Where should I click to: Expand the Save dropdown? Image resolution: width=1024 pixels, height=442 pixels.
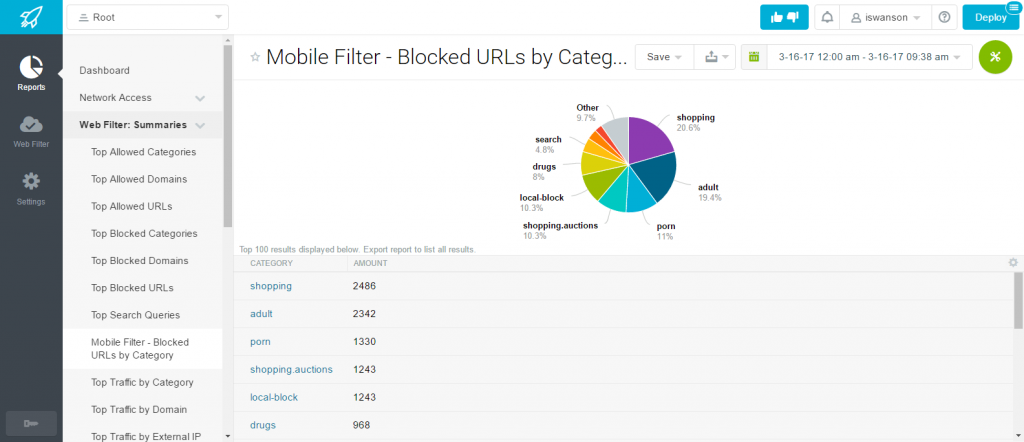662,57
